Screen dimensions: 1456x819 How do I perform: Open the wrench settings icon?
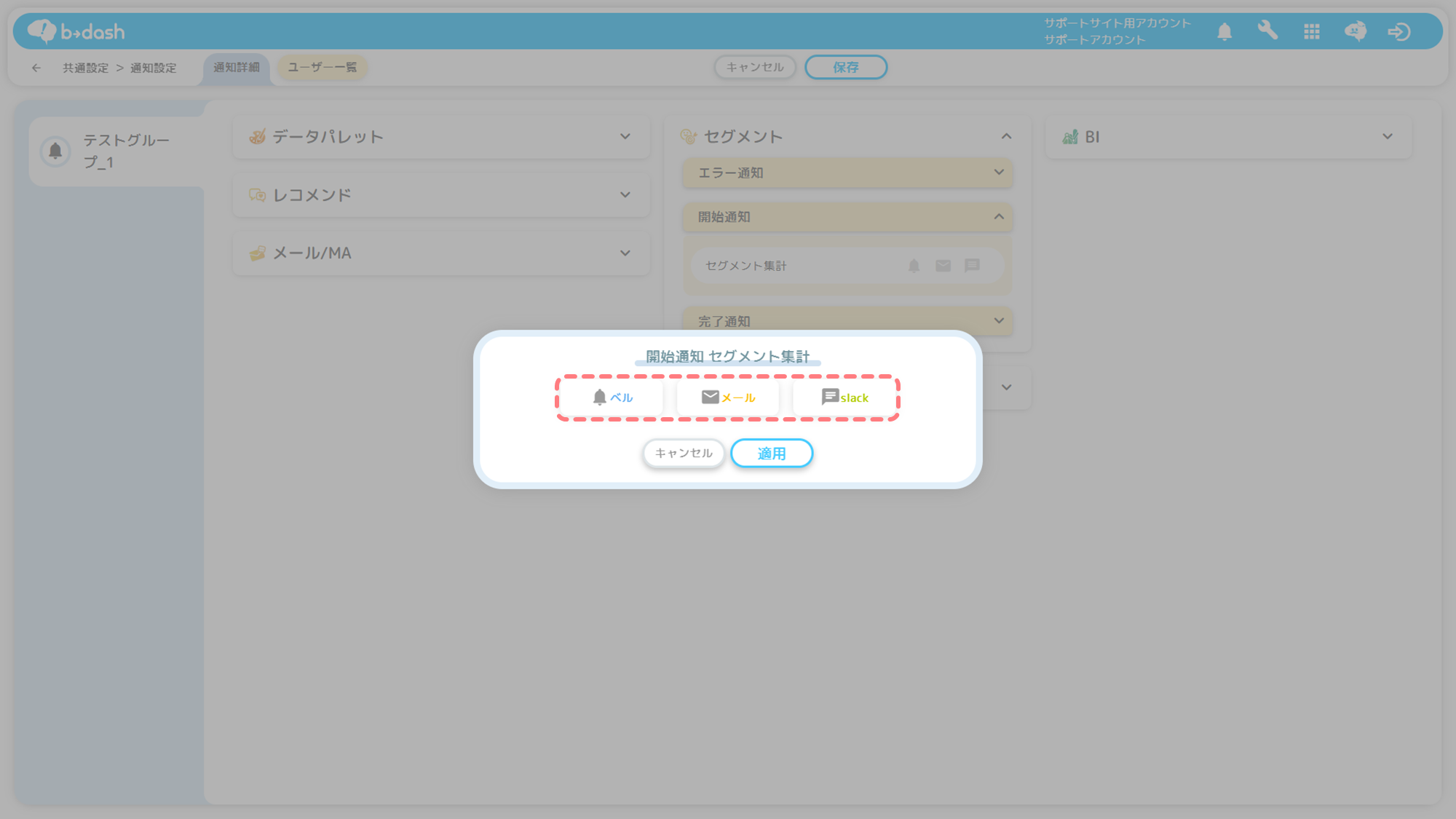(1267, 31)
